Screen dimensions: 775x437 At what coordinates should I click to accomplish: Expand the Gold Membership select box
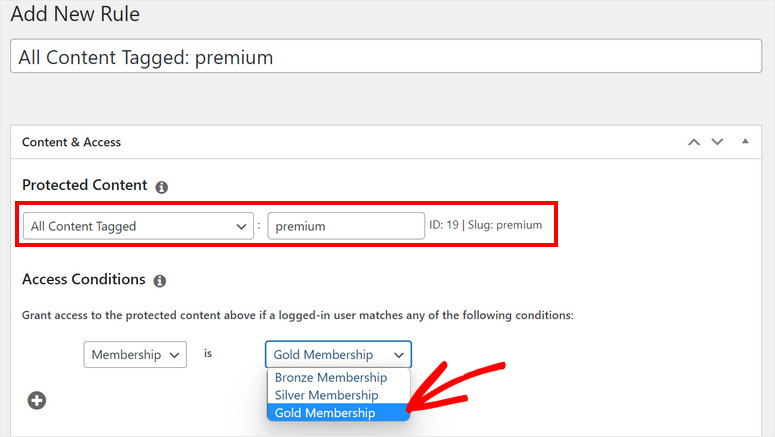coord(338,354)
